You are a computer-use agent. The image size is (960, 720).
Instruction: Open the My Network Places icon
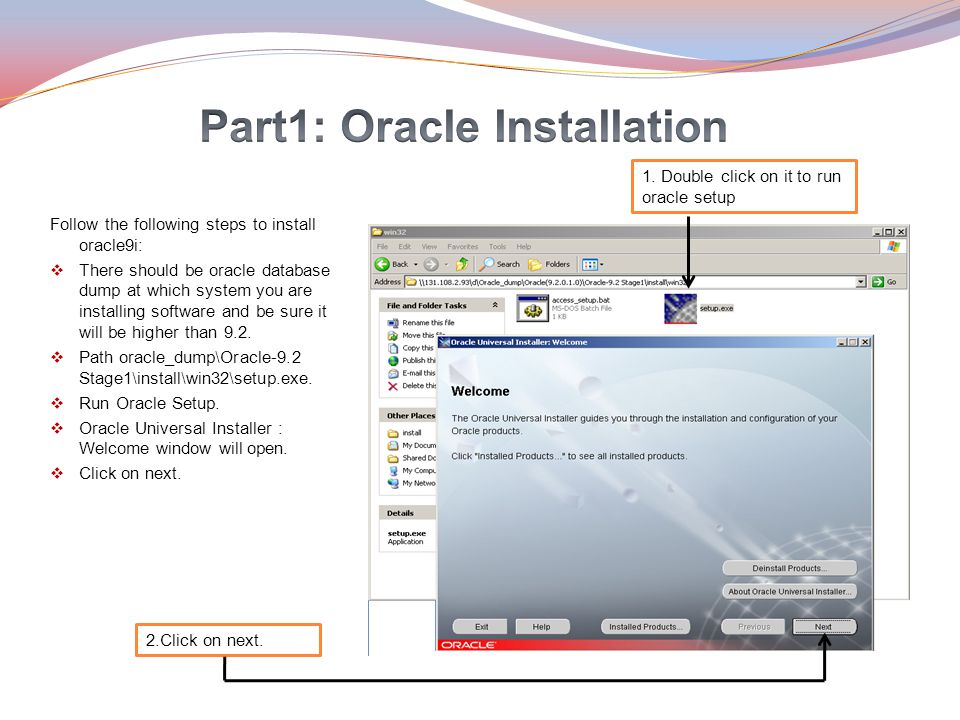coord(393,483)
